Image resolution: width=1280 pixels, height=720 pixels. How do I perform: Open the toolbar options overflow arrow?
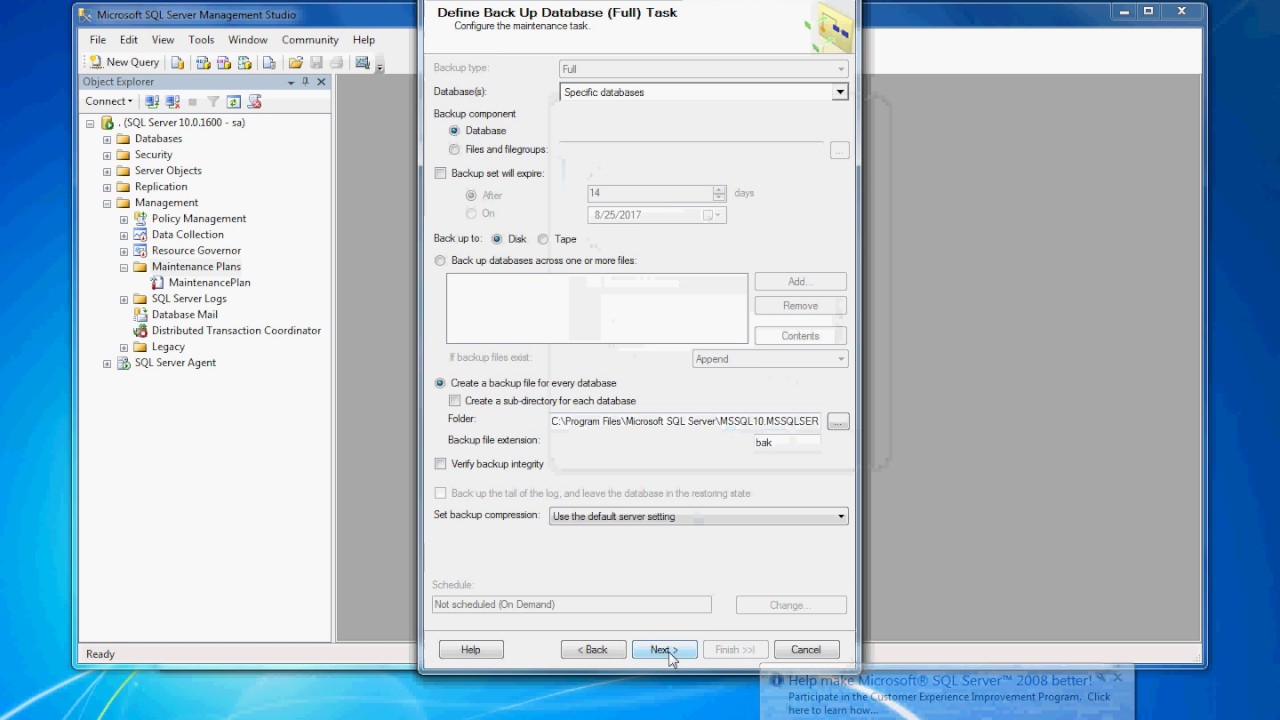[380, 66]
